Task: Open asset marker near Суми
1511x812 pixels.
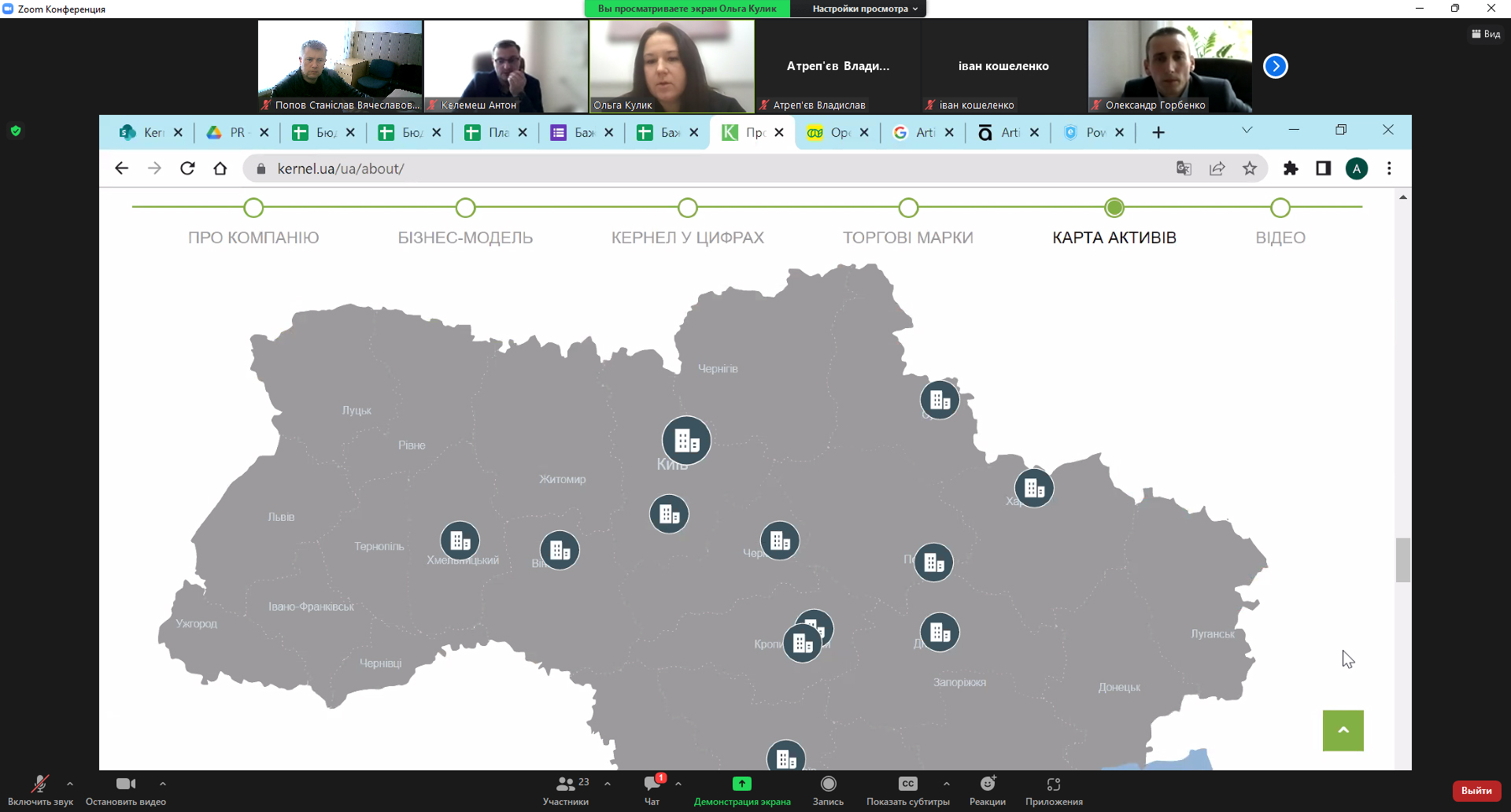Action: click(x=940, y=400)
